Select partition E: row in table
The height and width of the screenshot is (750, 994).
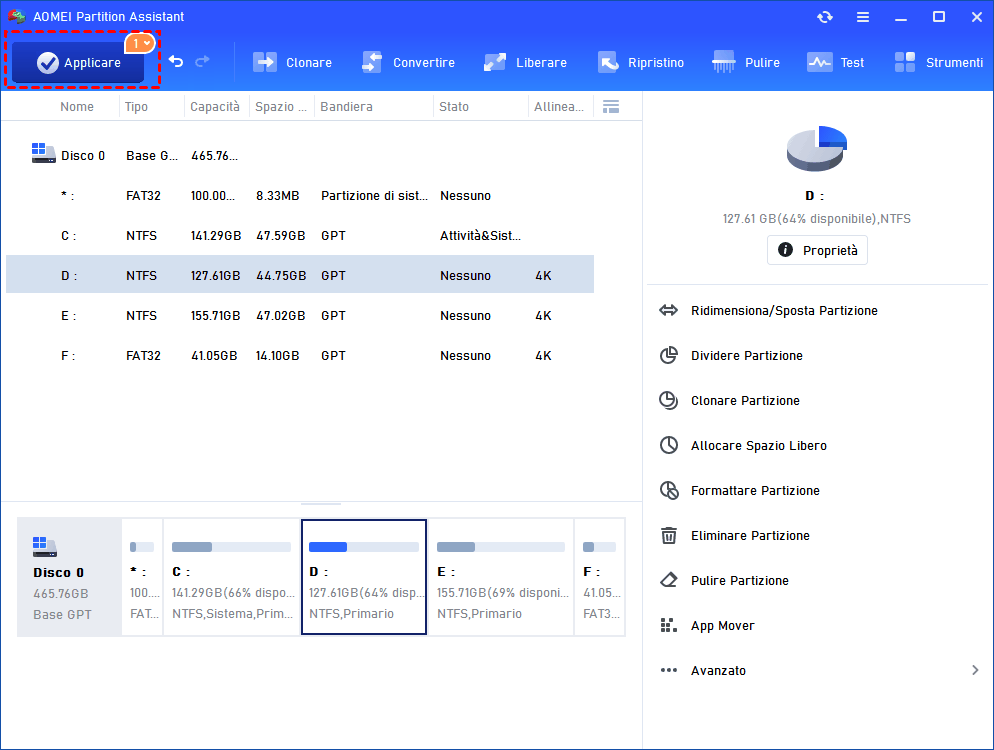[x=300, y=316]
